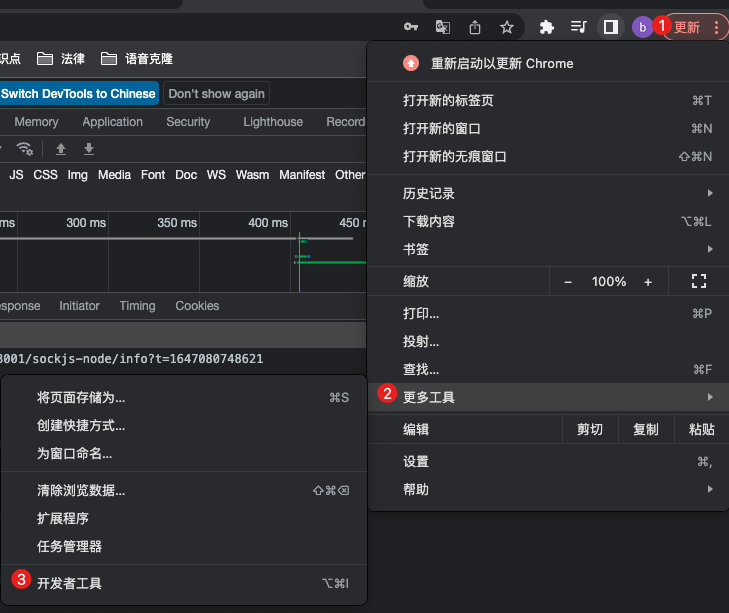The width and height of the screenshot is (729, 613).
Task: Toggle the side panel icon
Action: 610,27
